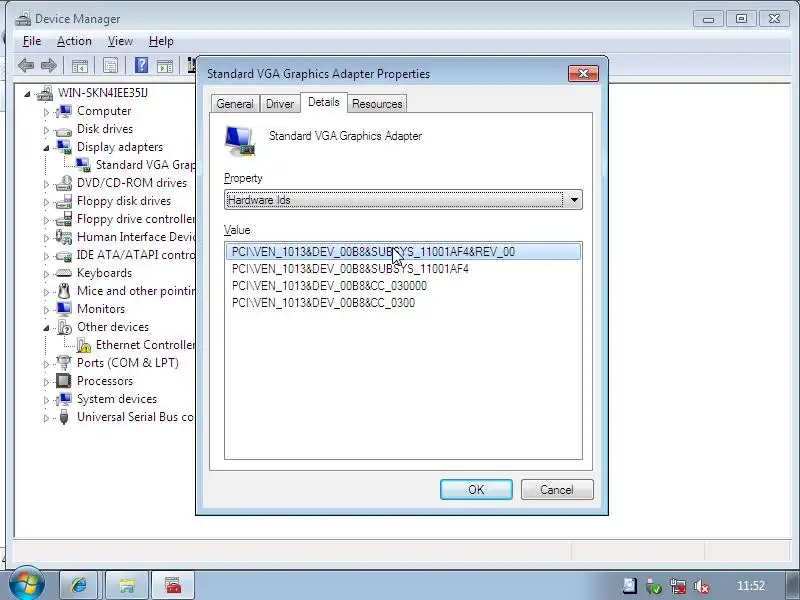
Task: Select the value ending in SUBSYS_11001AF4&REV_00
Action: pos(403,252)
